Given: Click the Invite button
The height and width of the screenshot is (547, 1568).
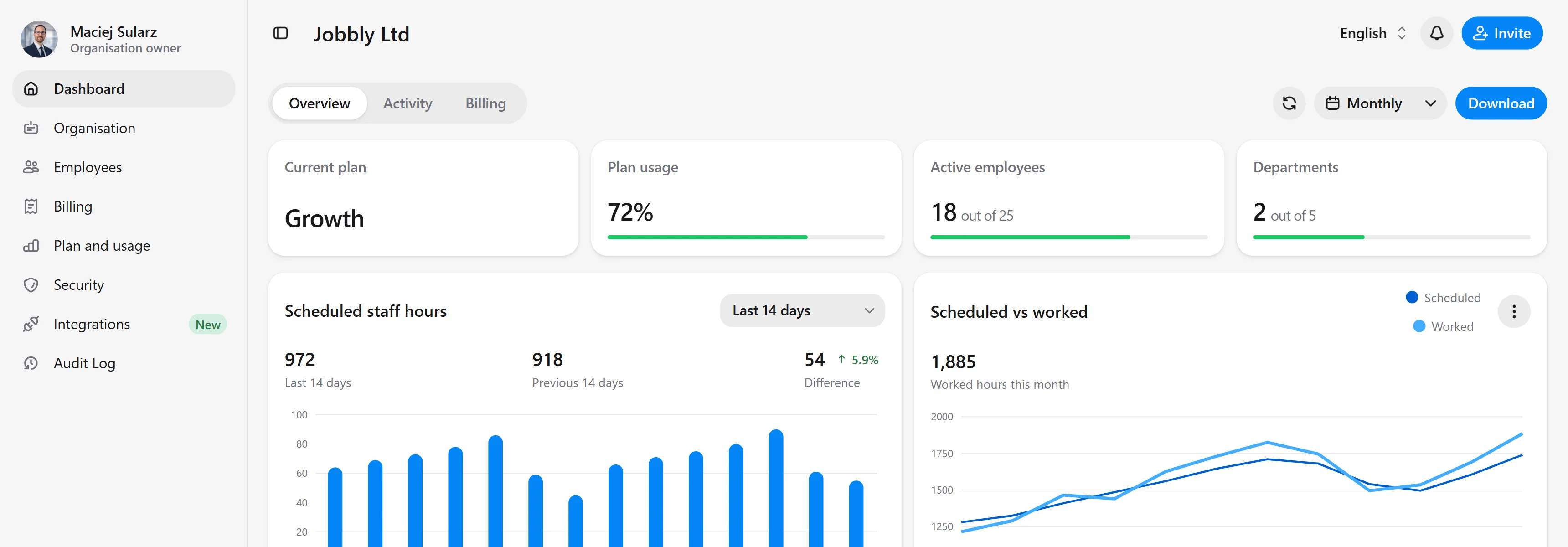Looking at the screenshot, I should point(1501,33).
